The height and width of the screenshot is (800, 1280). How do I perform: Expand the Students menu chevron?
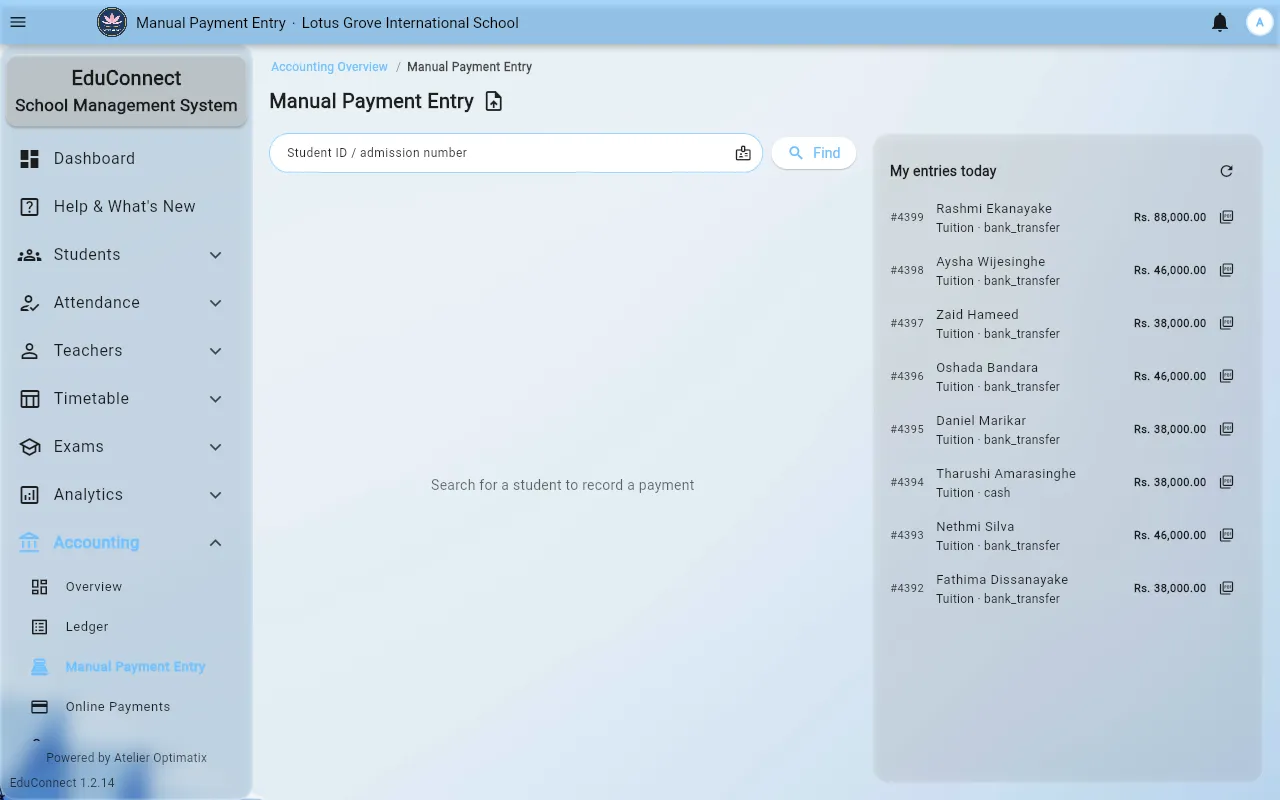pos(215,255)
